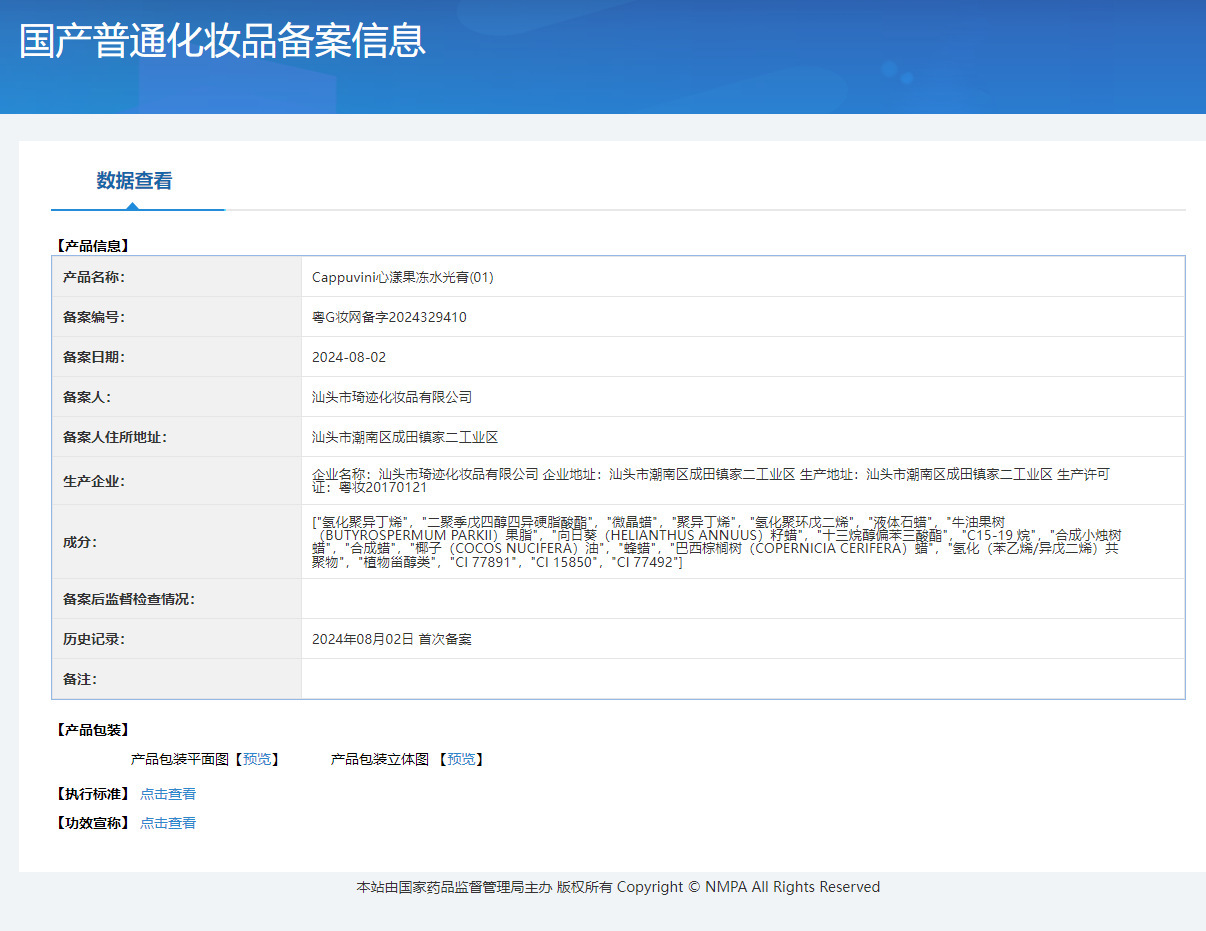The width and height of the screenshot is (1206, 931).
Task: Preview the 产品包装立体图 image
Action: 461,760
